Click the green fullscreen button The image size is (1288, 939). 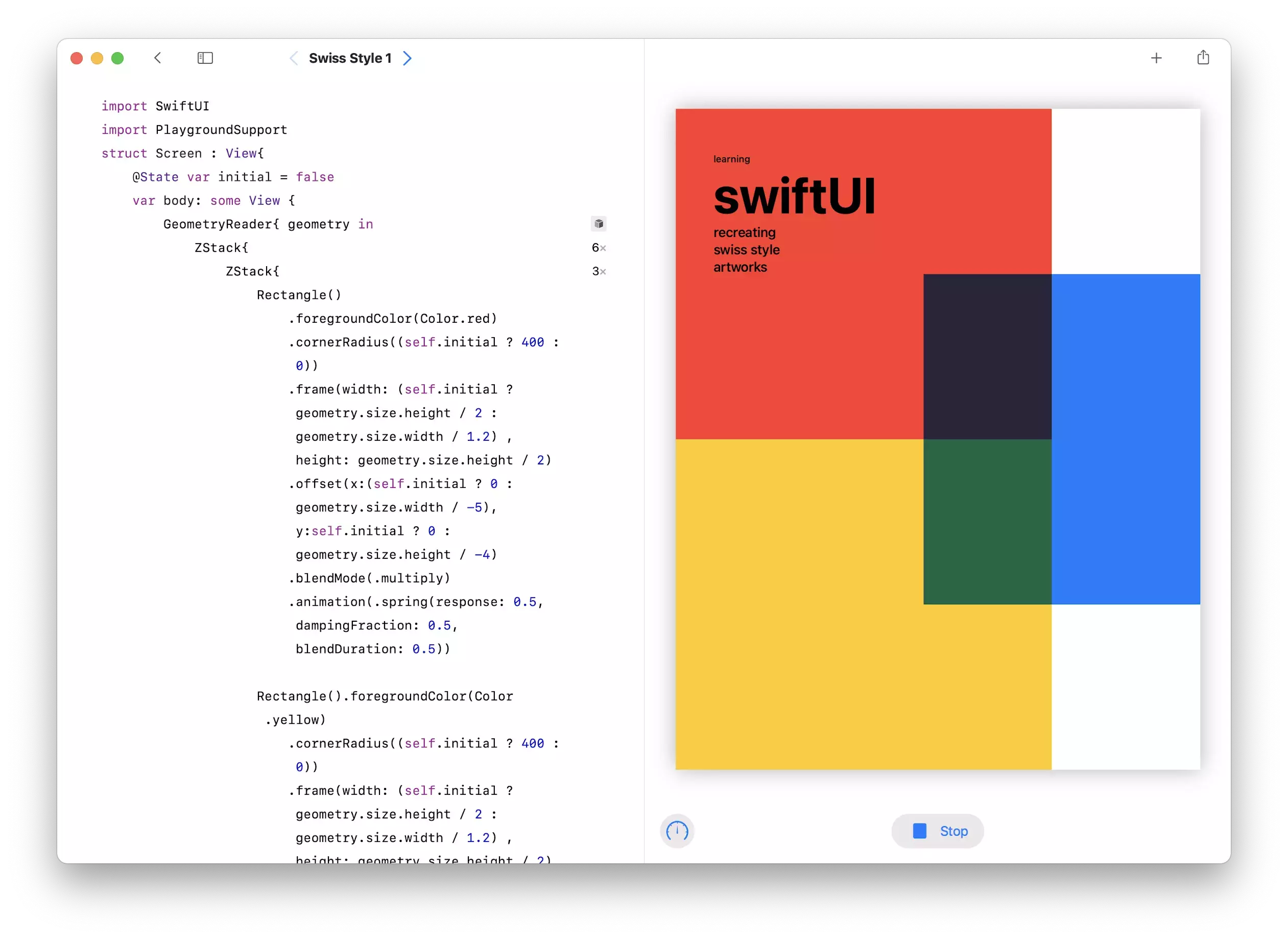(x=117, y=58)
